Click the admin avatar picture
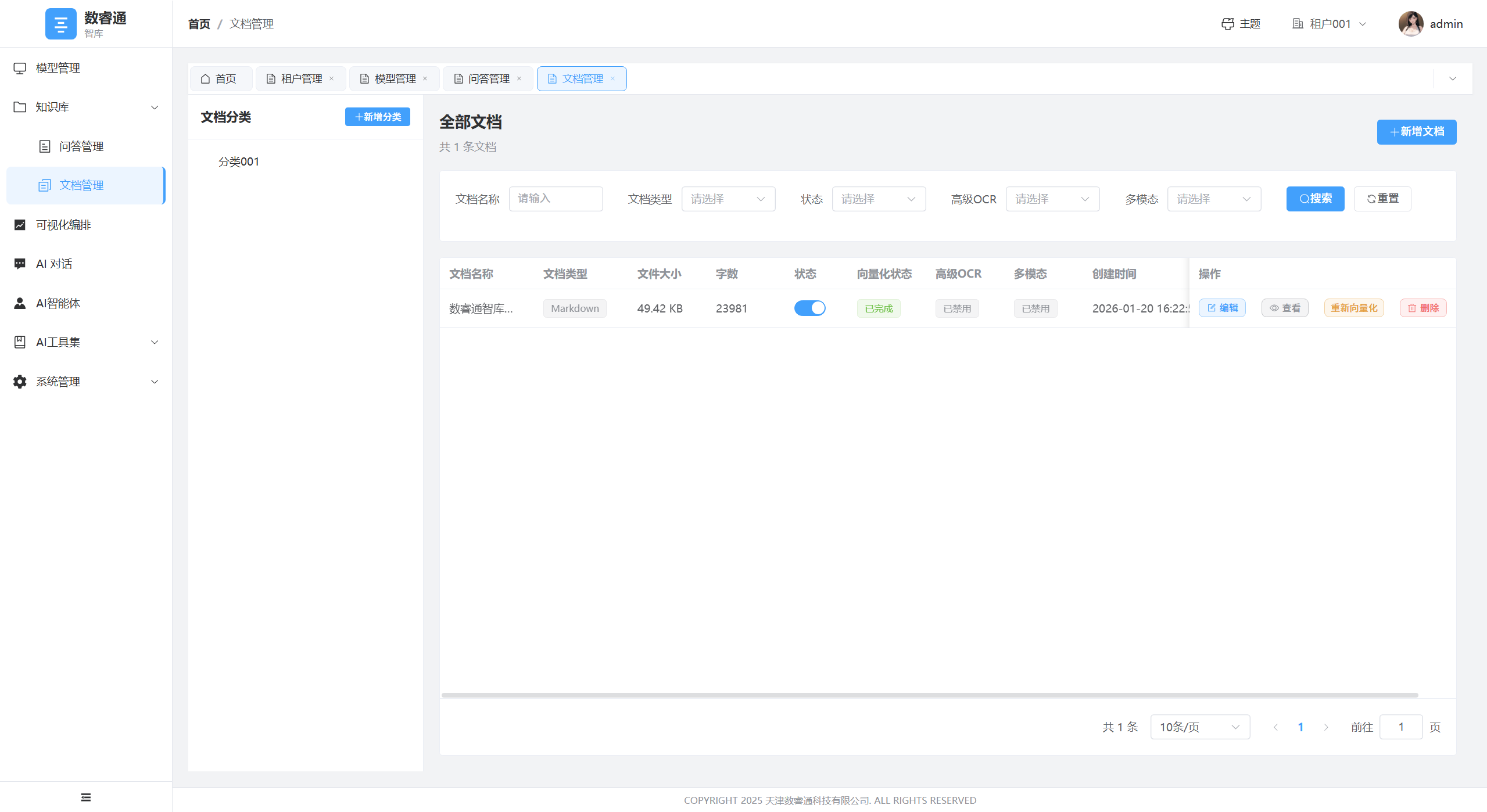Screen dimensions: 1487x812 point(1410,24)
